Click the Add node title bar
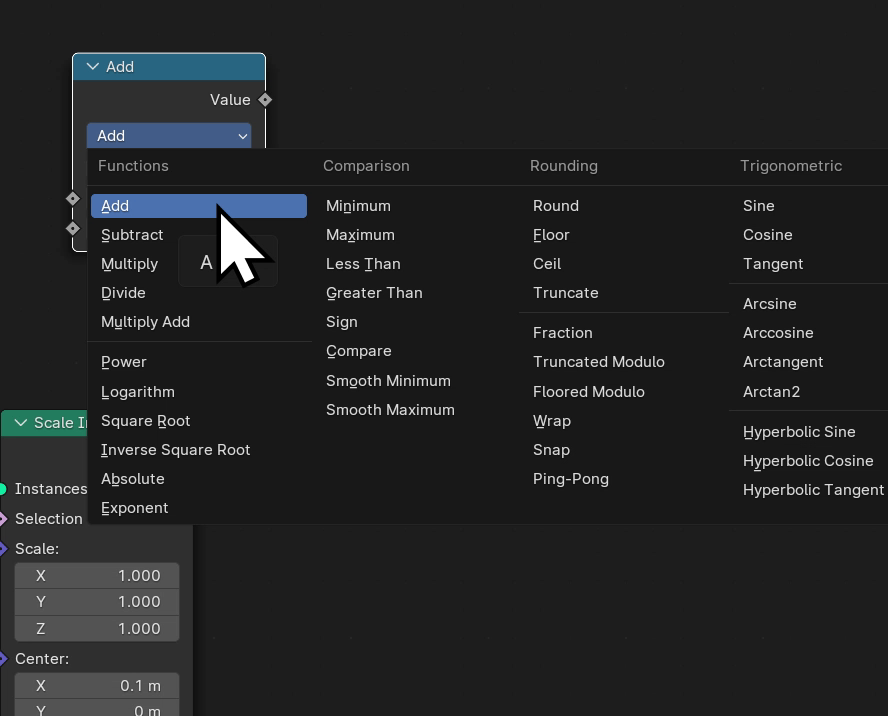888x716 pixels. pyautogui.click(x=169, y=67)
